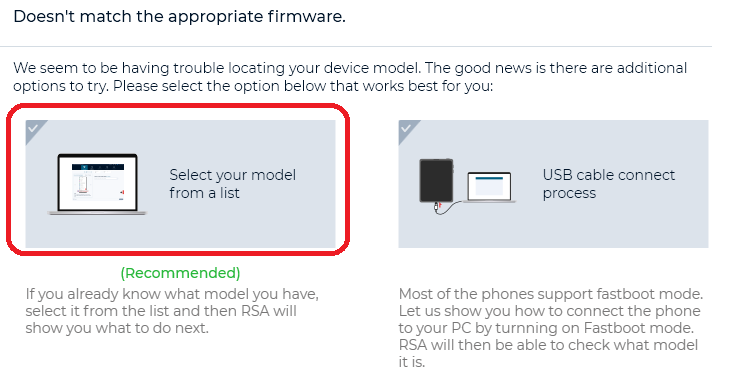Choose the 'Select your model from a list' text
Viewport: 750px width, 383px height.
click(x=232, y=184)
